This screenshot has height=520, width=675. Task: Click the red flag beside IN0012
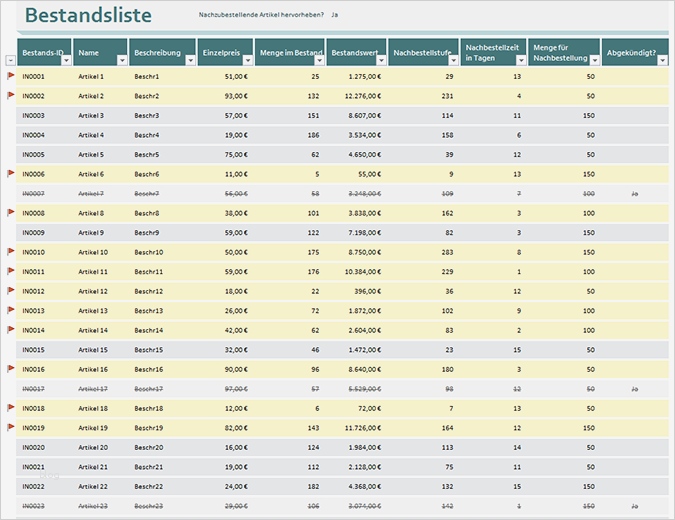(11, 290)
